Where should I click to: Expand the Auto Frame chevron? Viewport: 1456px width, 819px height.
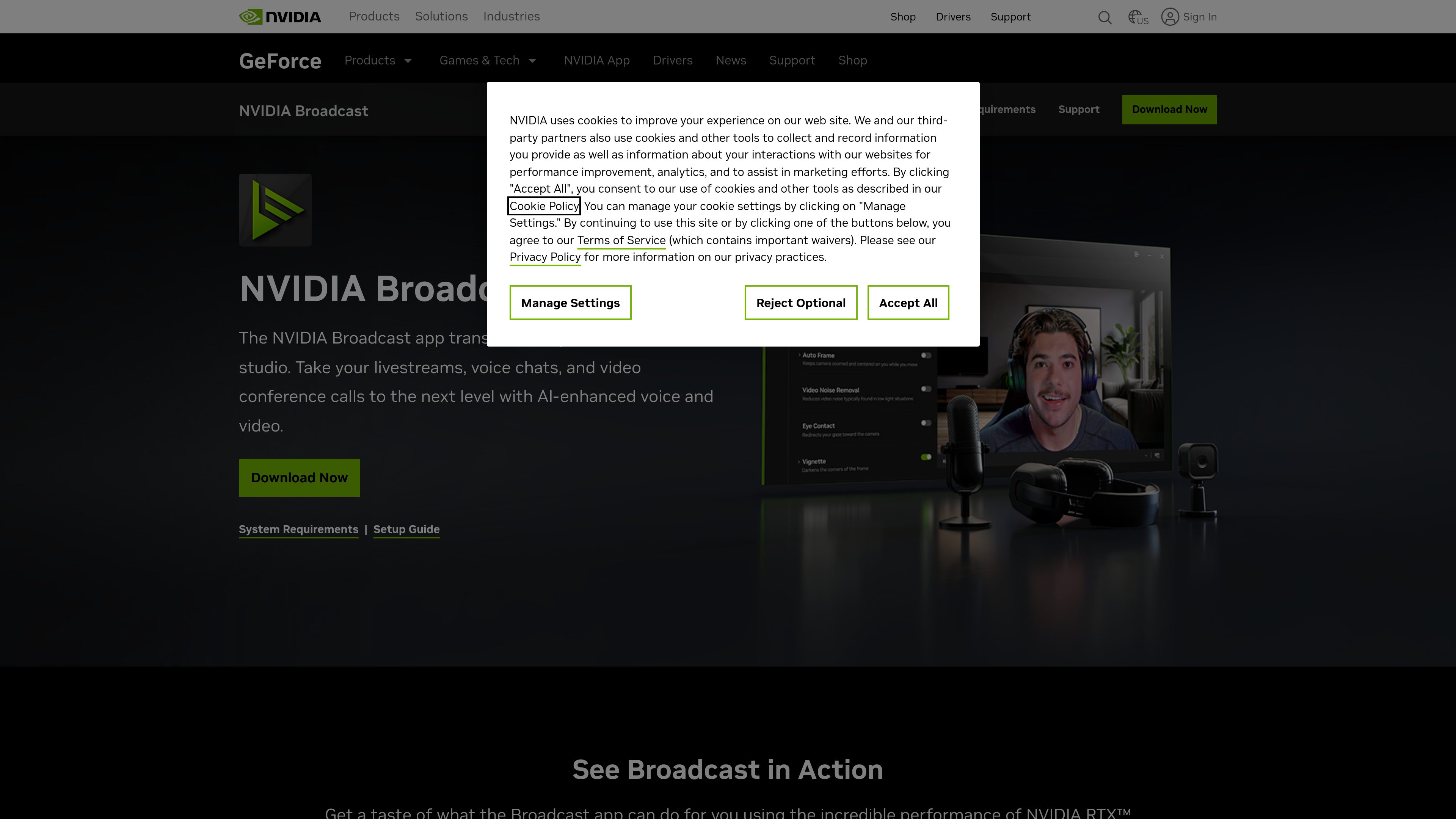(799, 355)
